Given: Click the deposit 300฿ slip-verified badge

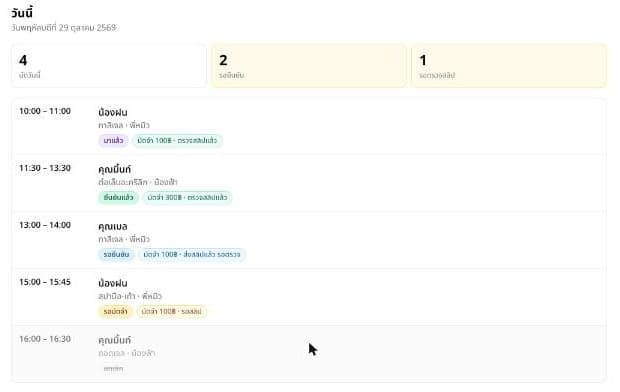Looking at the screenshot, I should (x=187, y=197).
